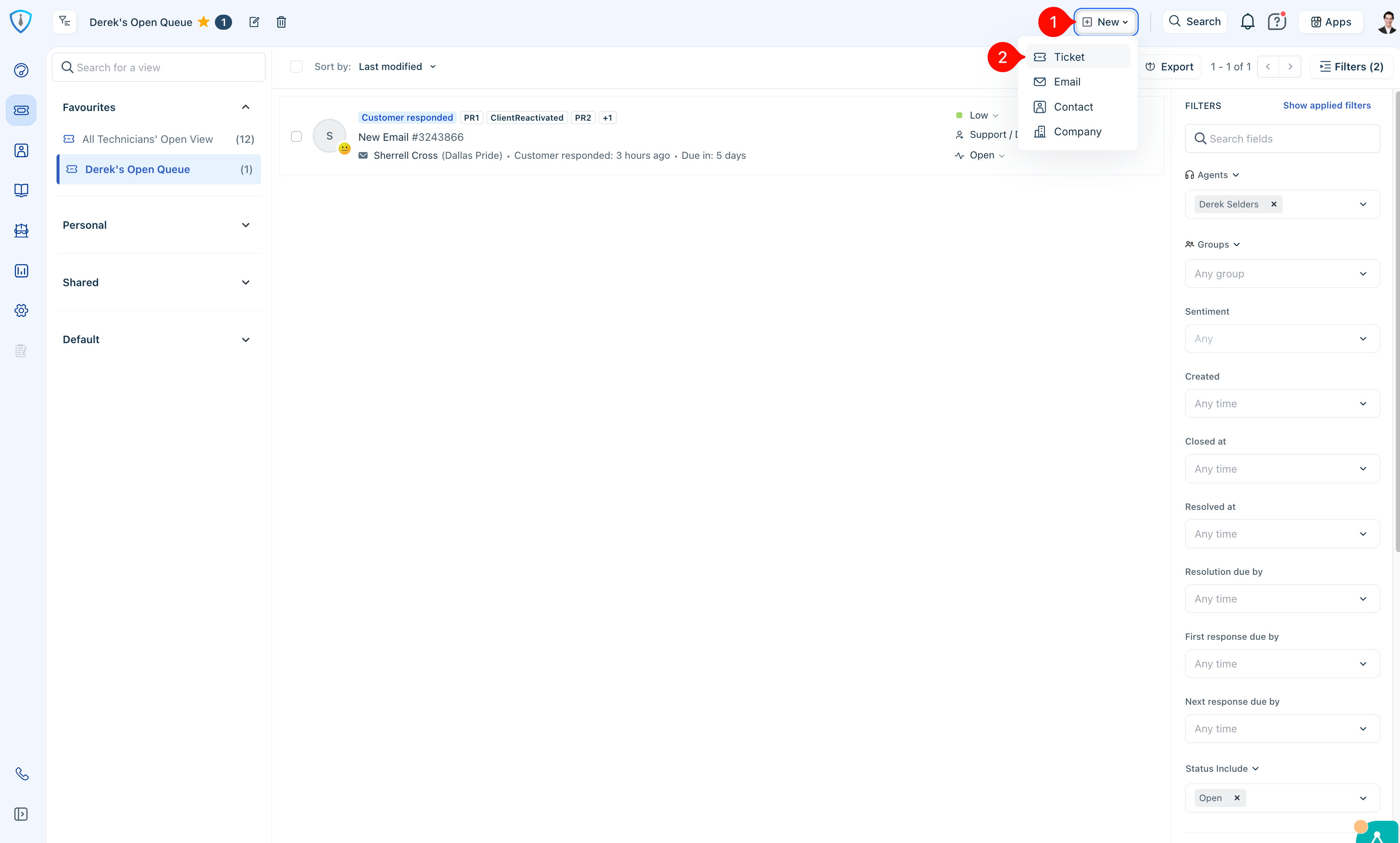
Task: Open the Last modified sort dropdown
Action: 397,67
